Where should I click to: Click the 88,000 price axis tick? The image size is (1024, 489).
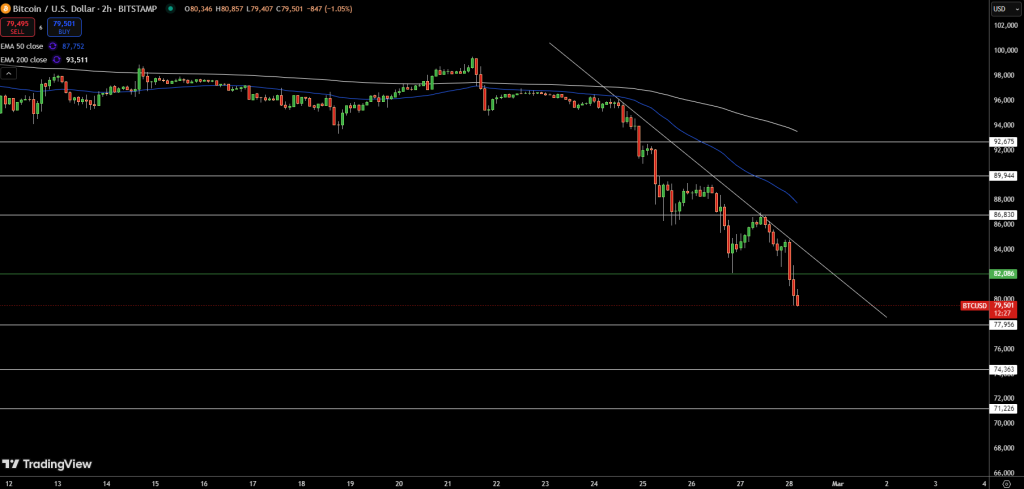click(x=1003, y=199)
